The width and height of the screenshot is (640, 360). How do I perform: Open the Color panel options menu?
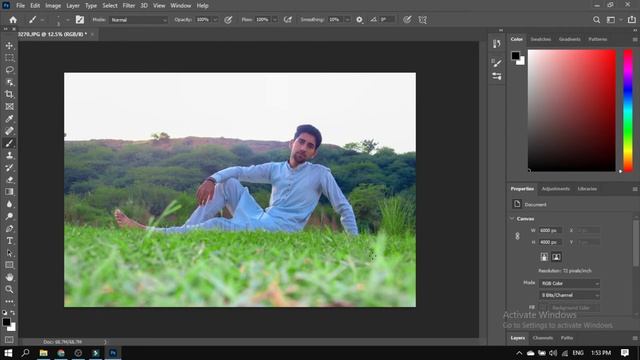635,40
